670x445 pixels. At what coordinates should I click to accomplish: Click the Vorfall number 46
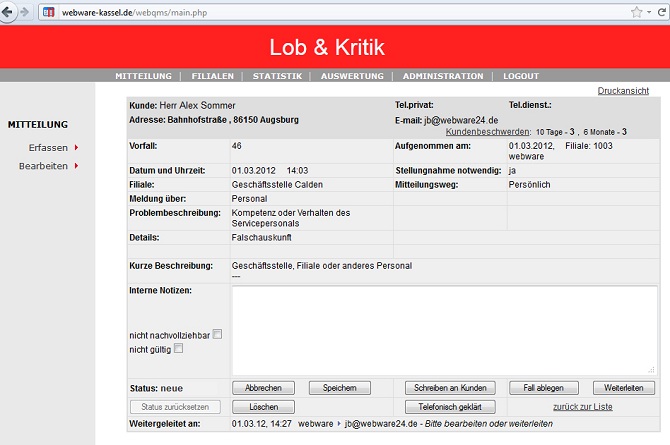point(237,146)
